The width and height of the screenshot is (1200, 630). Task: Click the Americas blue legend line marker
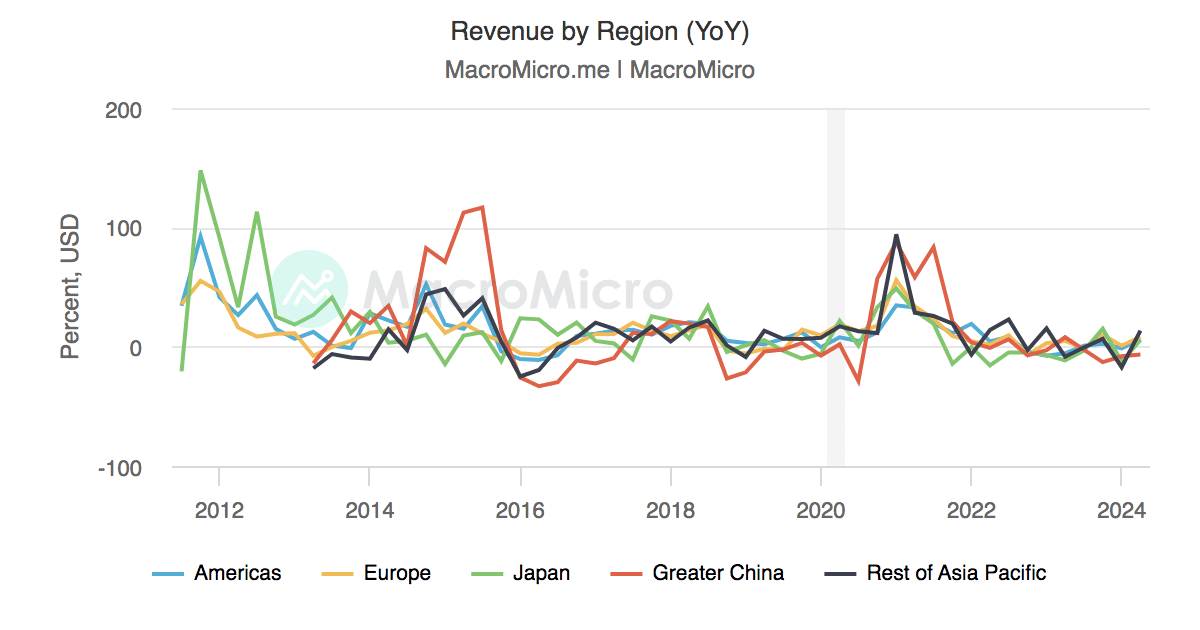[166, 573]
